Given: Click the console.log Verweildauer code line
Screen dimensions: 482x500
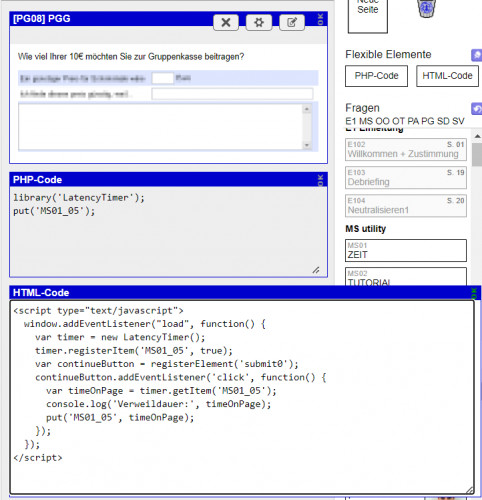Looking at the screenshot, I should [159, 404].
